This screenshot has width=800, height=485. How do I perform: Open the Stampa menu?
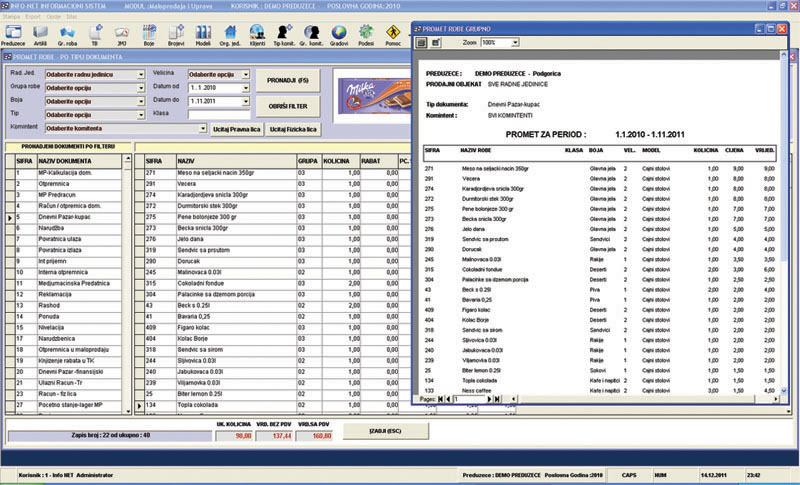pyautogui.click(x=11, y=17)
